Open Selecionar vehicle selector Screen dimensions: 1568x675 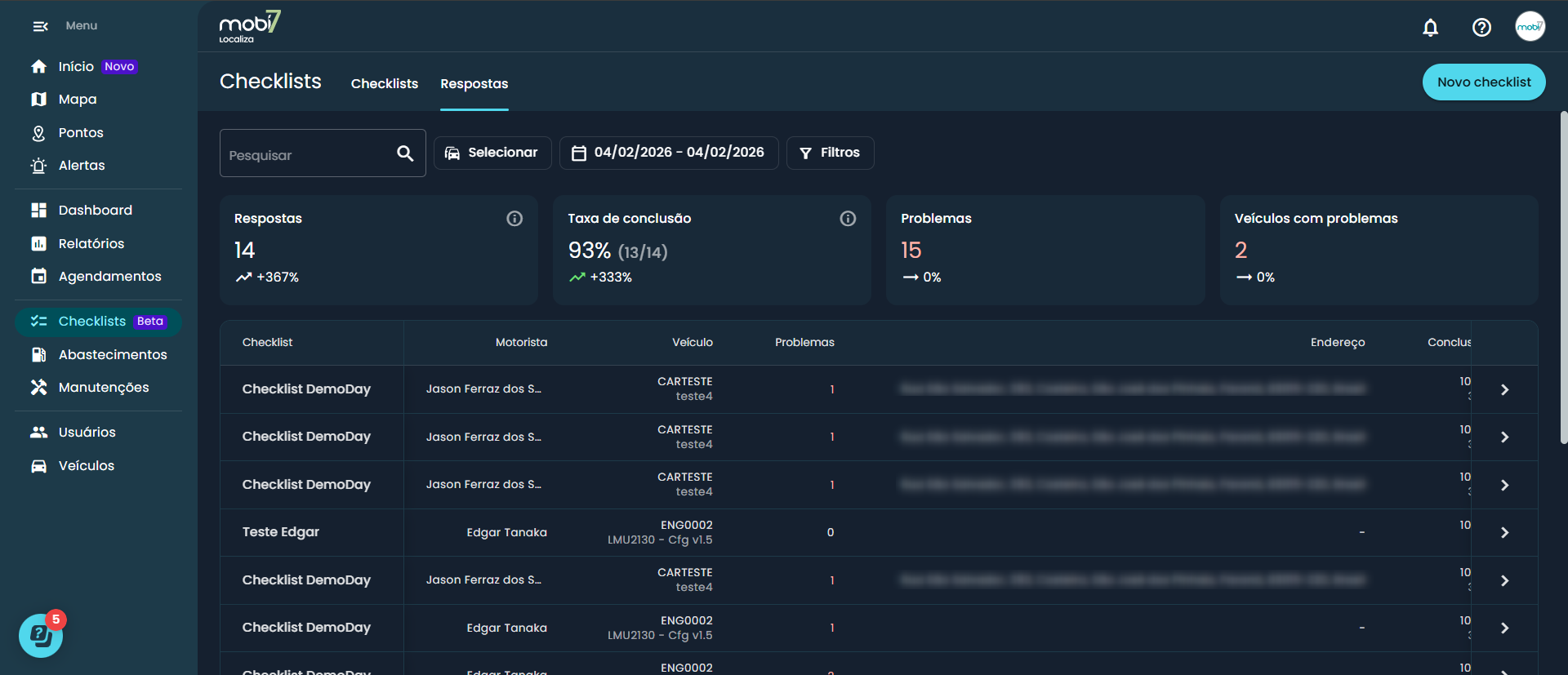pyautogui.click(x=492, y=153)
